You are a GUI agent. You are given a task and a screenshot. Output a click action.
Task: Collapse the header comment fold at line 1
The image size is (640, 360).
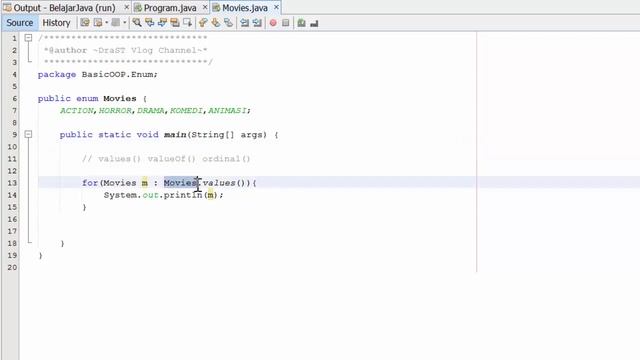(x=28, y=38)
